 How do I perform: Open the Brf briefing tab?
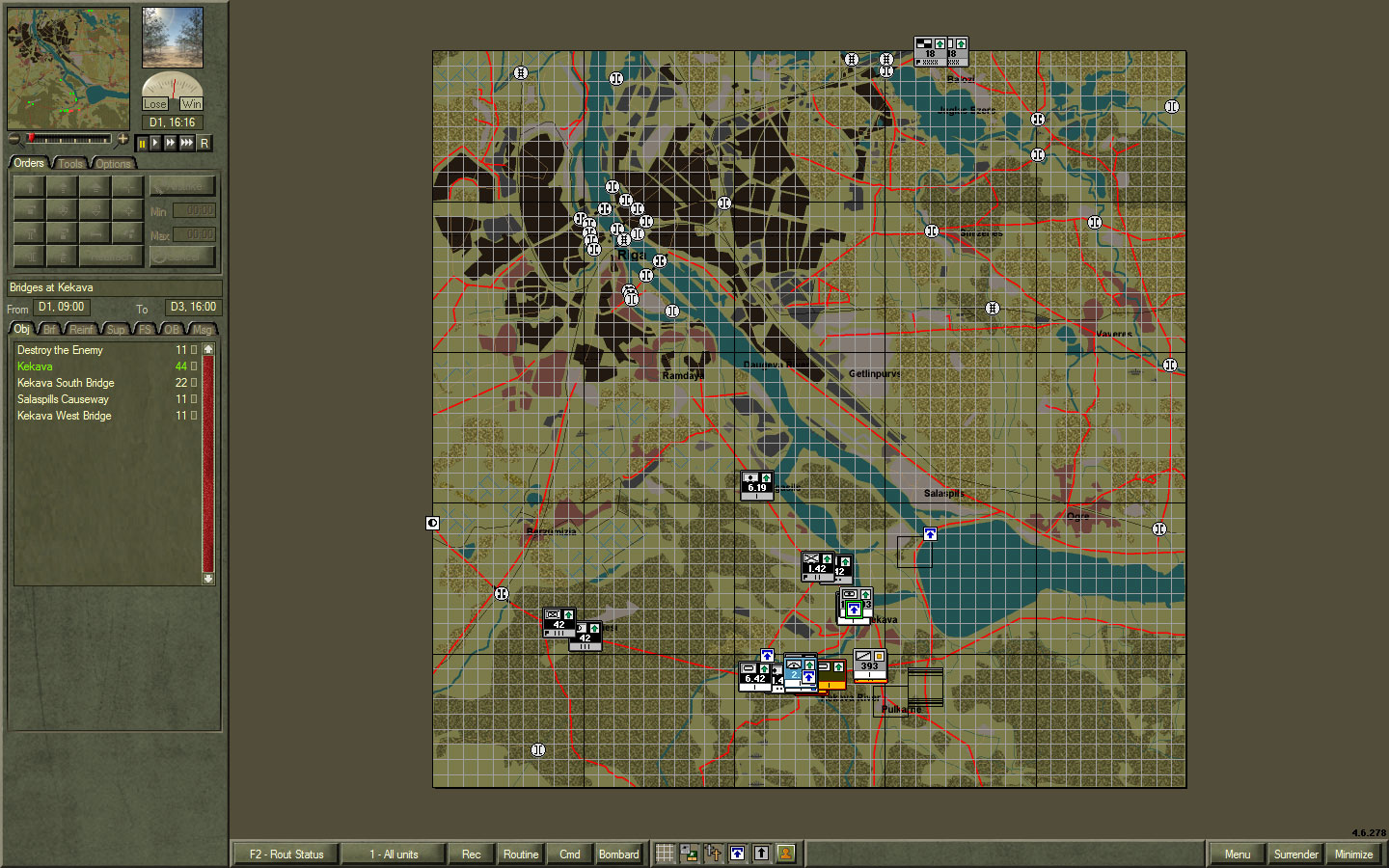[x=50, y=329]
